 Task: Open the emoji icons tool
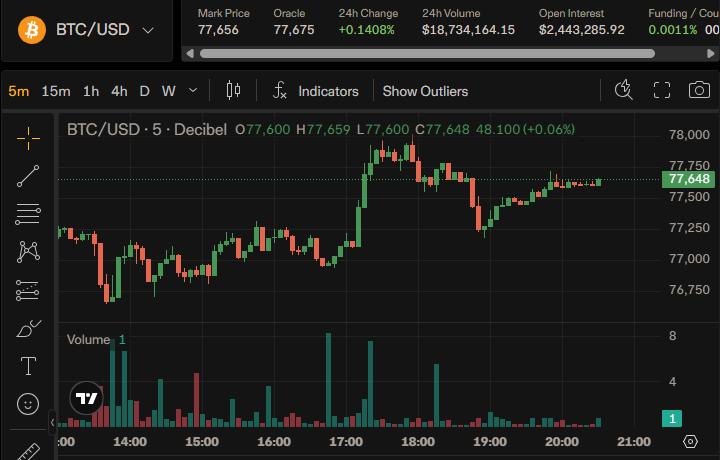[x=28, y=404]
